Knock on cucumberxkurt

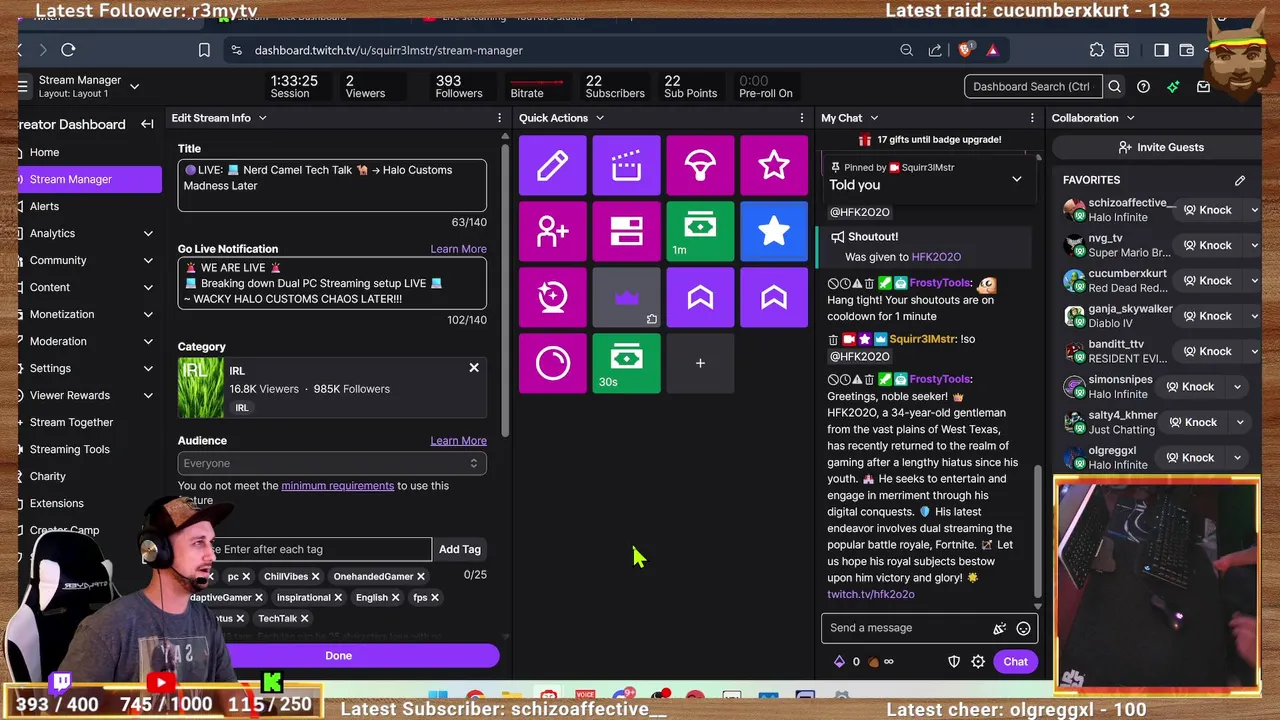point(1207,280)
